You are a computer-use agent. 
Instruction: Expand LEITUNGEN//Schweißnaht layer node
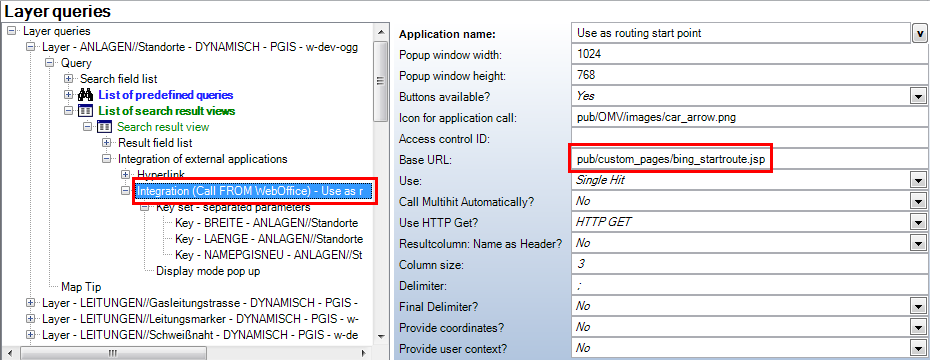(30, 334)
